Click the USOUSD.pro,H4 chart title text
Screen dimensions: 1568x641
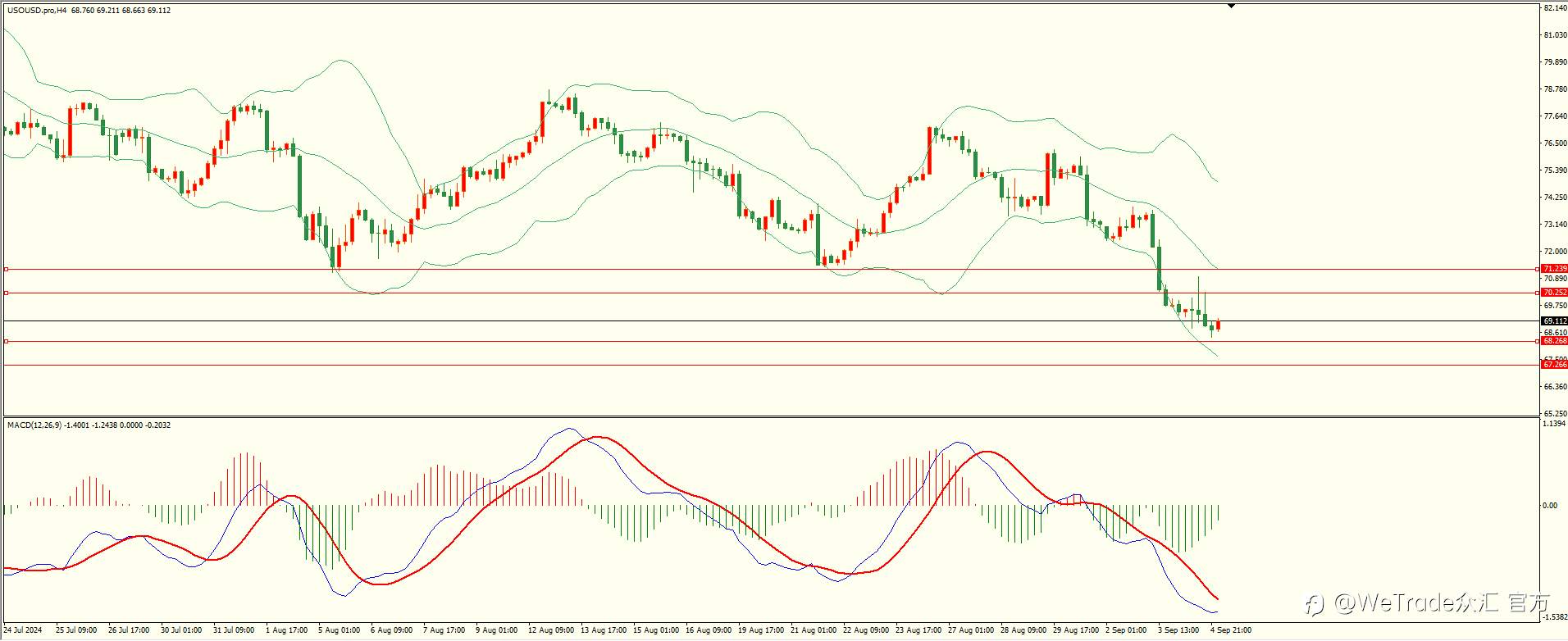(x=37, y=11)
